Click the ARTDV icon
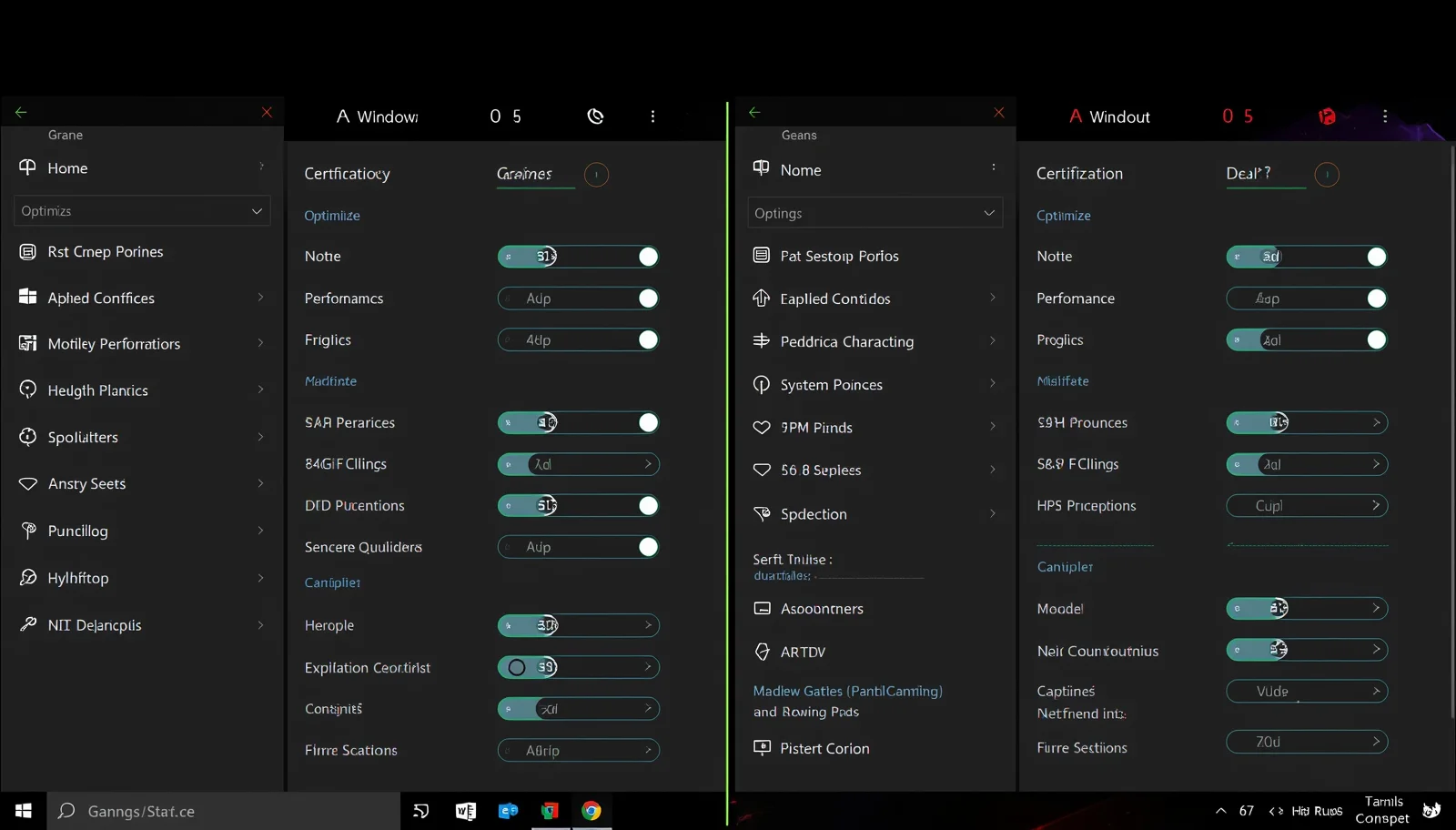Screen dimensions: 1456x830 (x=763, y=652)
